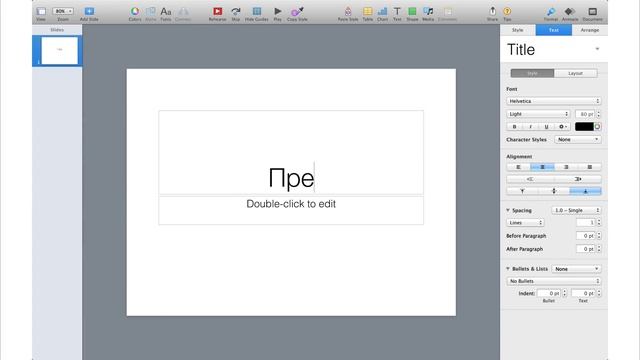Viewport: 640px width, 360px height.
Task: Open the 1.0 - Single spacing dropdown
Action: 576,210
